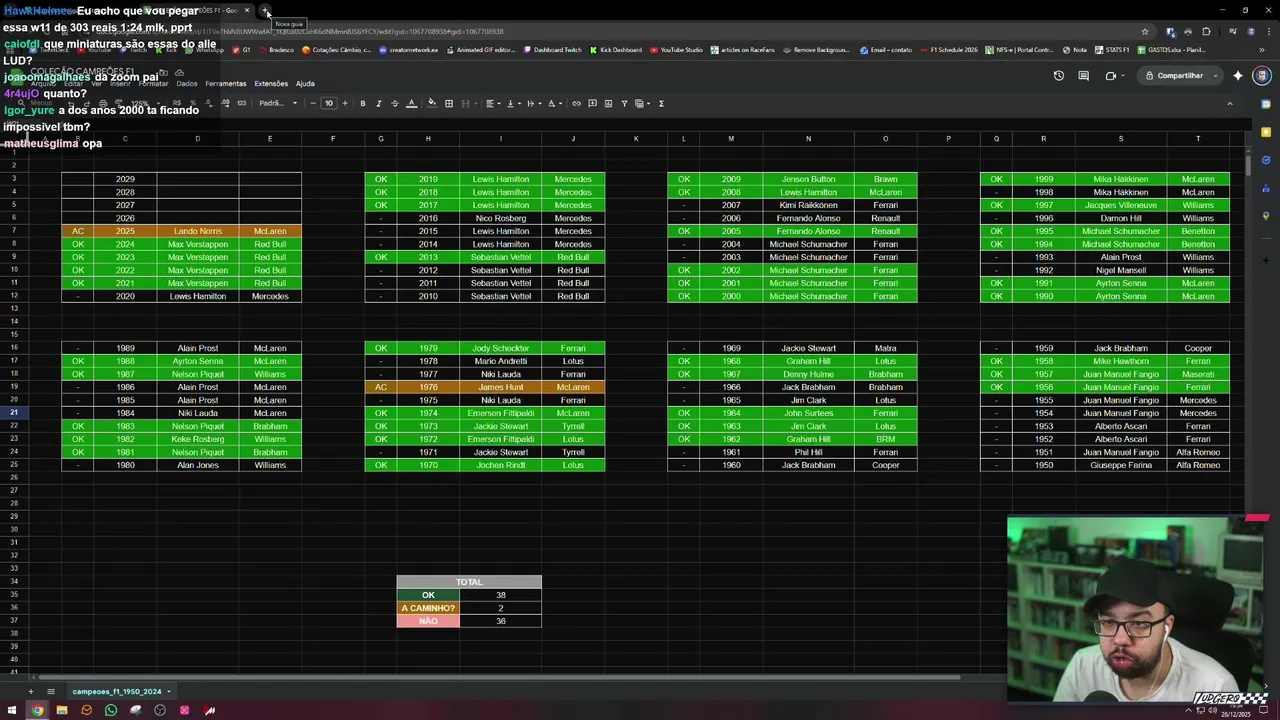Open Kick Dashboard bookmark
The width and height of the screenshot is (1280, 720).
[x=616, y=49]
